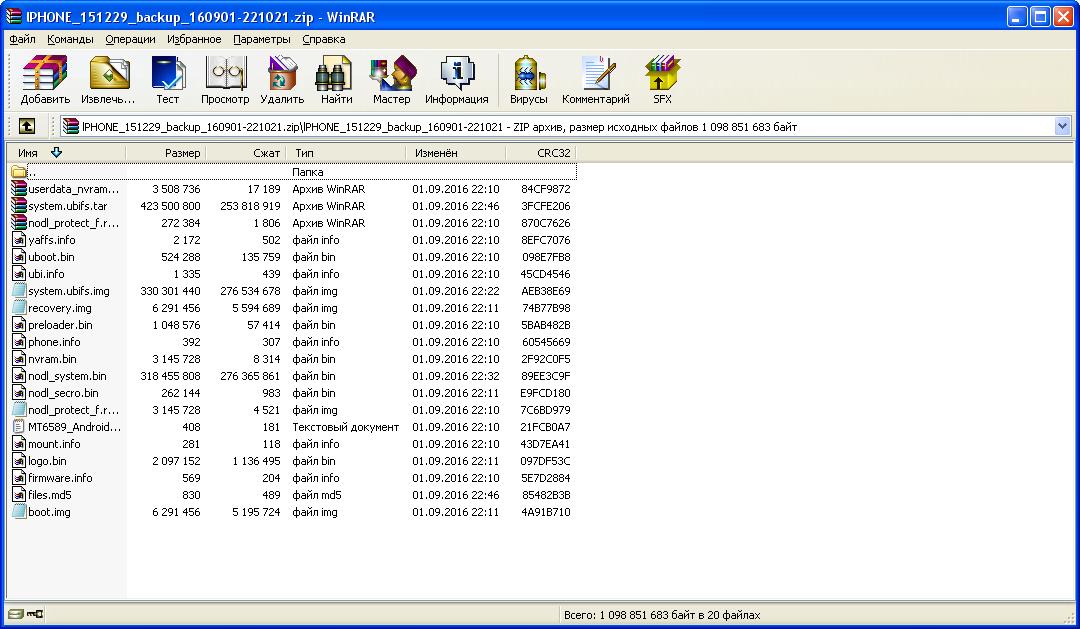This screenshot has width=1080, height=629.
Task: Click the Удалить (Delete) toolbar icon
Action: (282, 80)
